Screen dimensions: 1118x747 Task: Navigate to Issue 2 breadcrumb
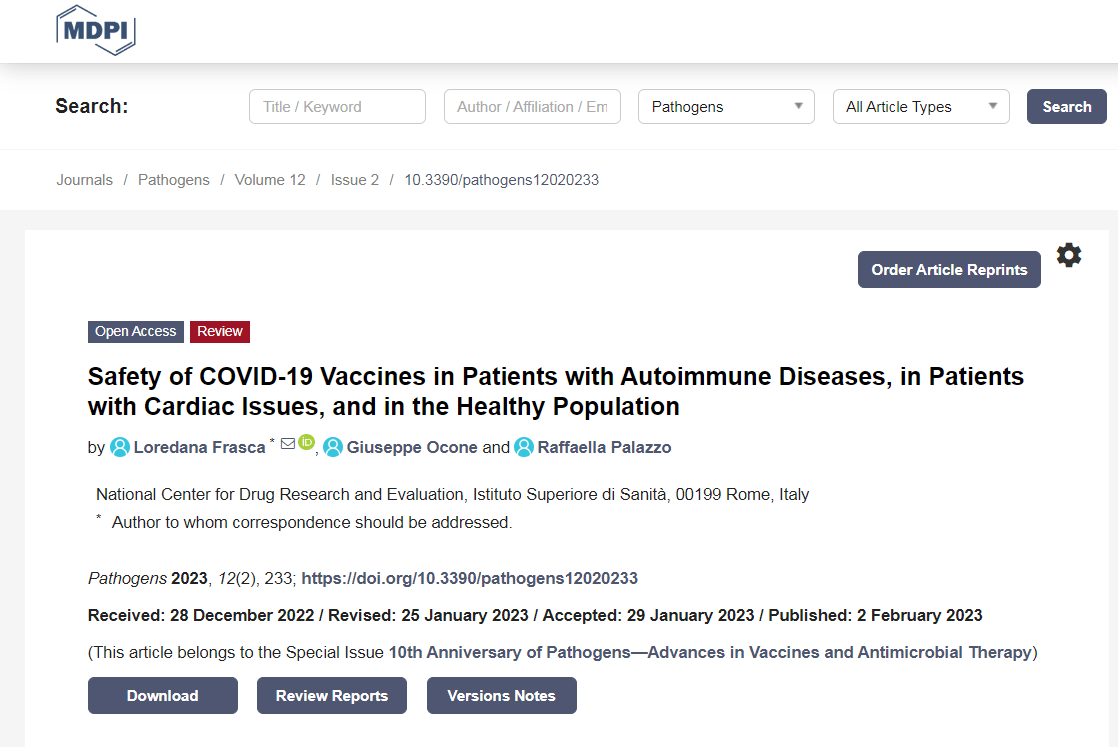point(355,180)
